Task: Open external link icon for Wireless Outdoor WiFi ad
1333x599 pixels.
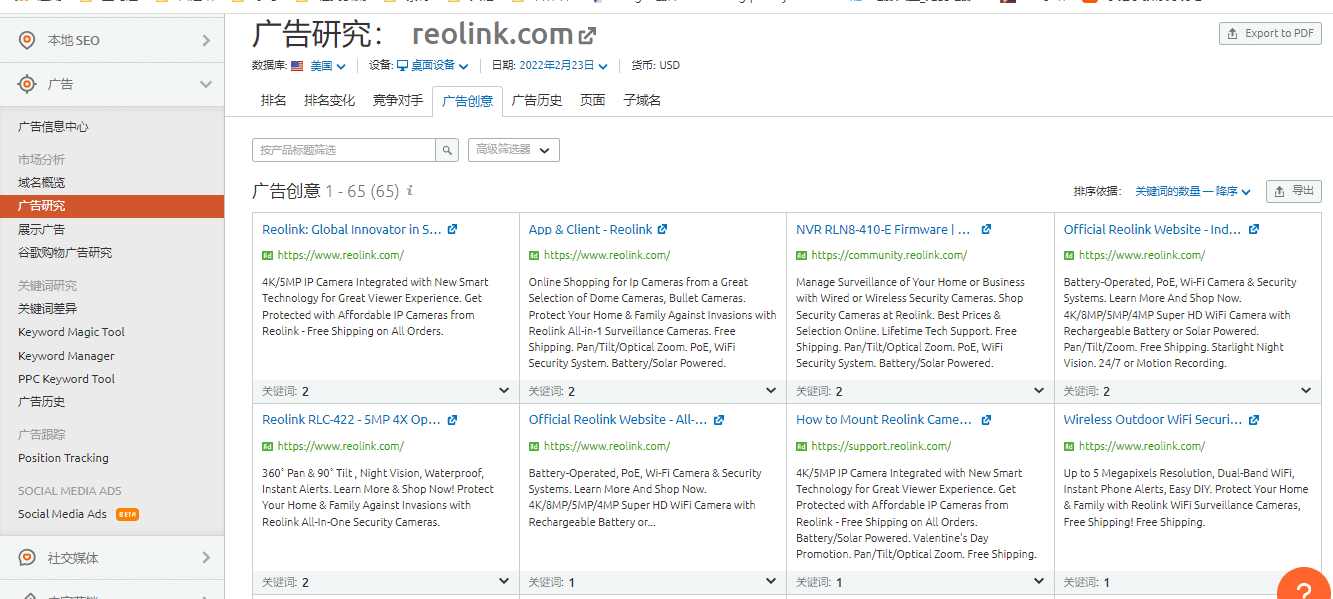Action: tap(1254, 420)
